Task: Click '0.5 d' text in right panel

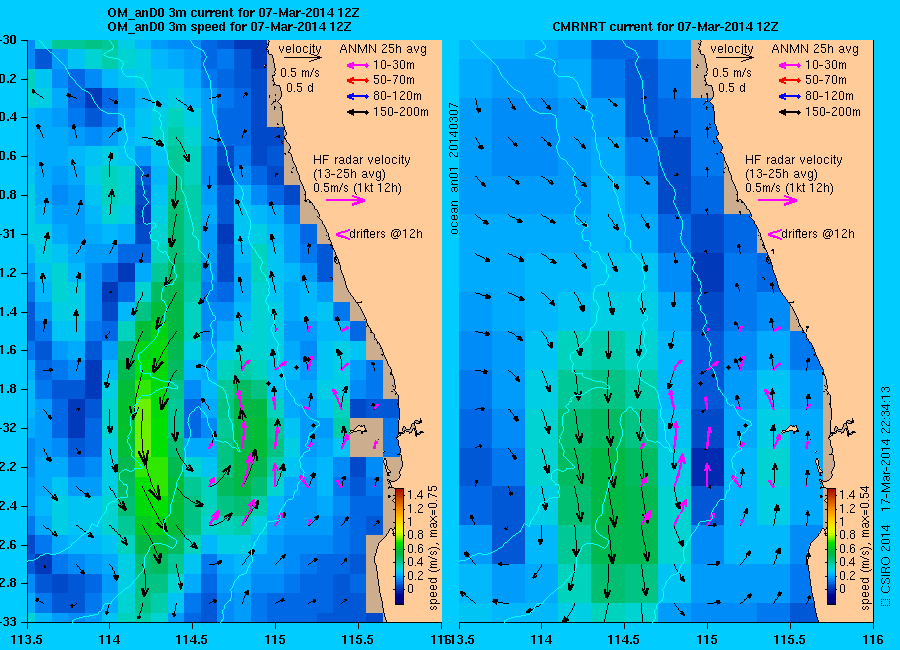Action: pos(732,88)
